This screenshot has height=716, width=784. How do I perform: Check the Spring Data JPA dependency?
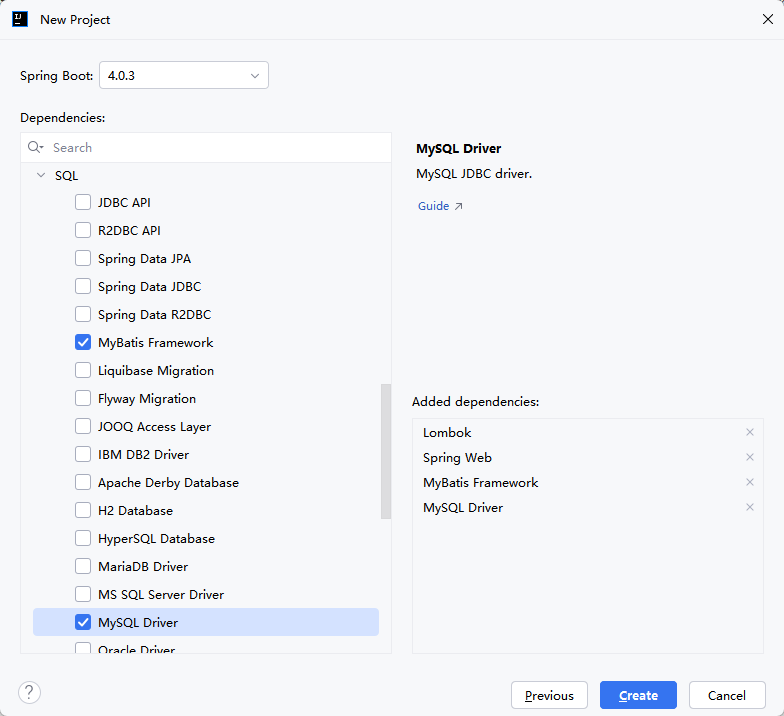click(x=83, y=258)
